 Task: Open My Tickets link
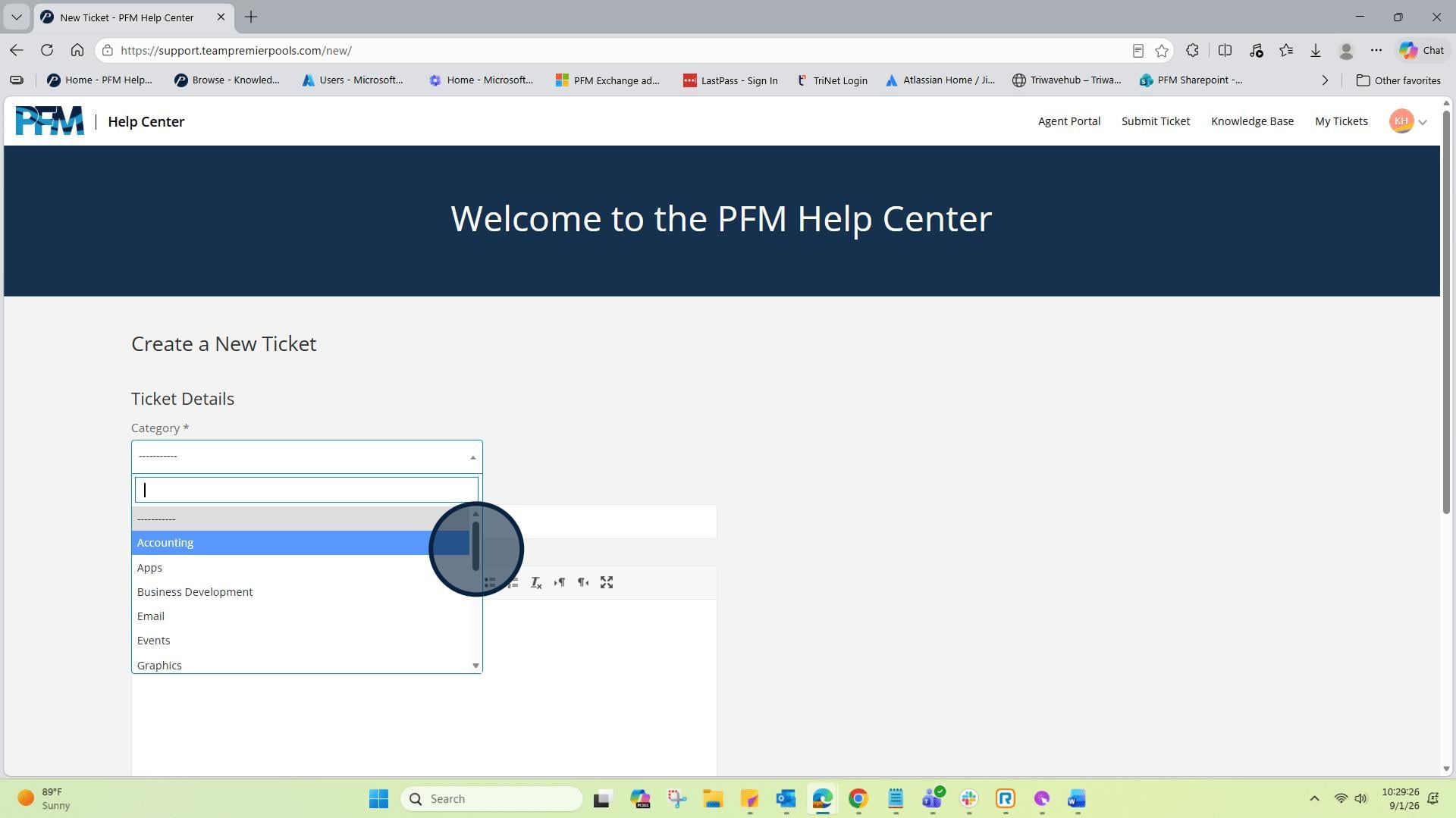coord(1341,121)
